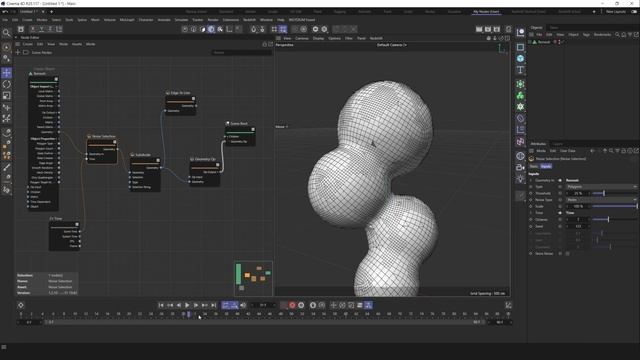The width and height of the screenshot is (640, 360).
Task: Toggle the Scale parameter animation dot
Action: click(531, 206)
